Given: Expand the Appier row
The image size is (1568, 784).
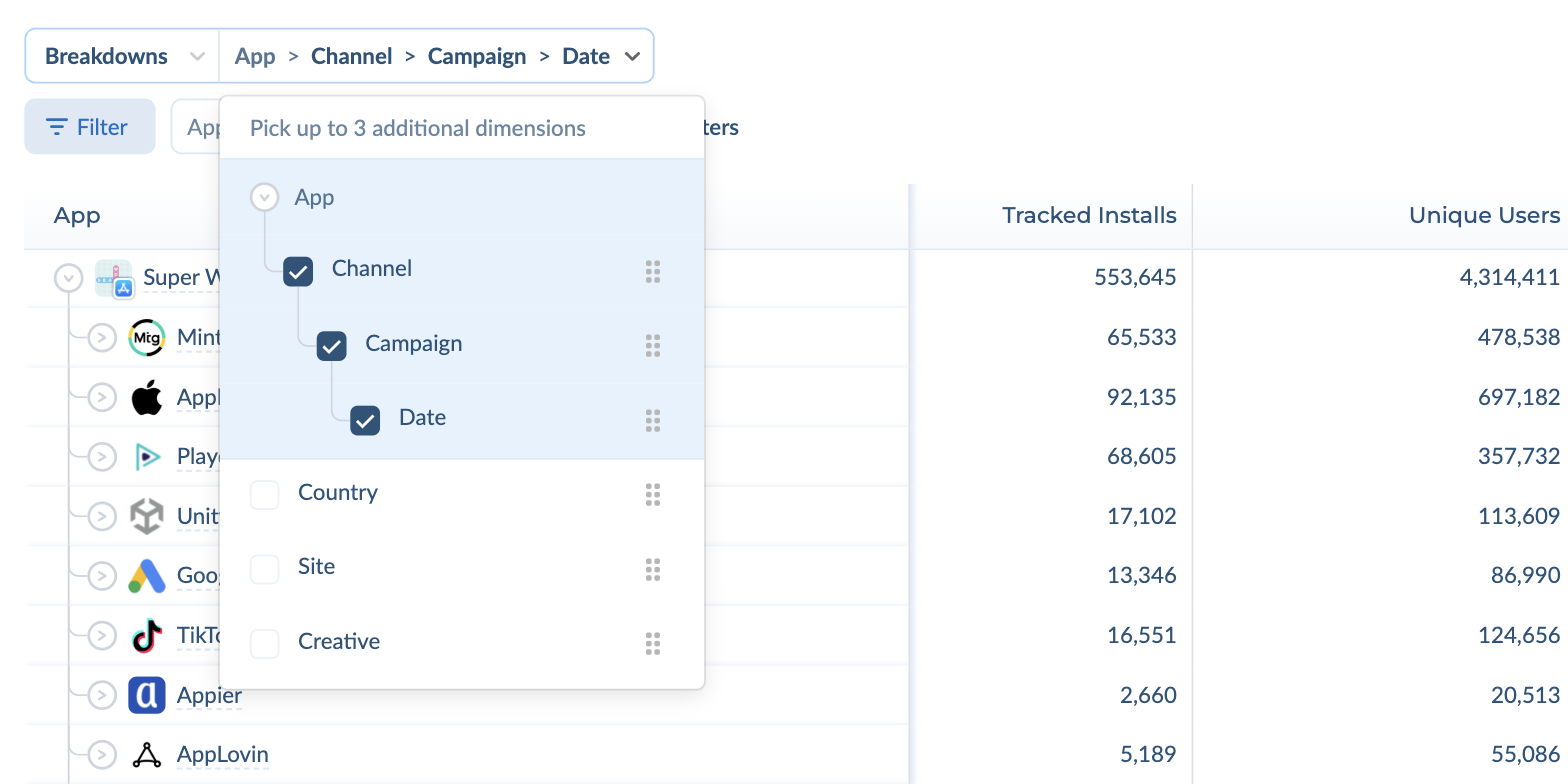Looking at the screenshot, I should click(x=101, y=694).
